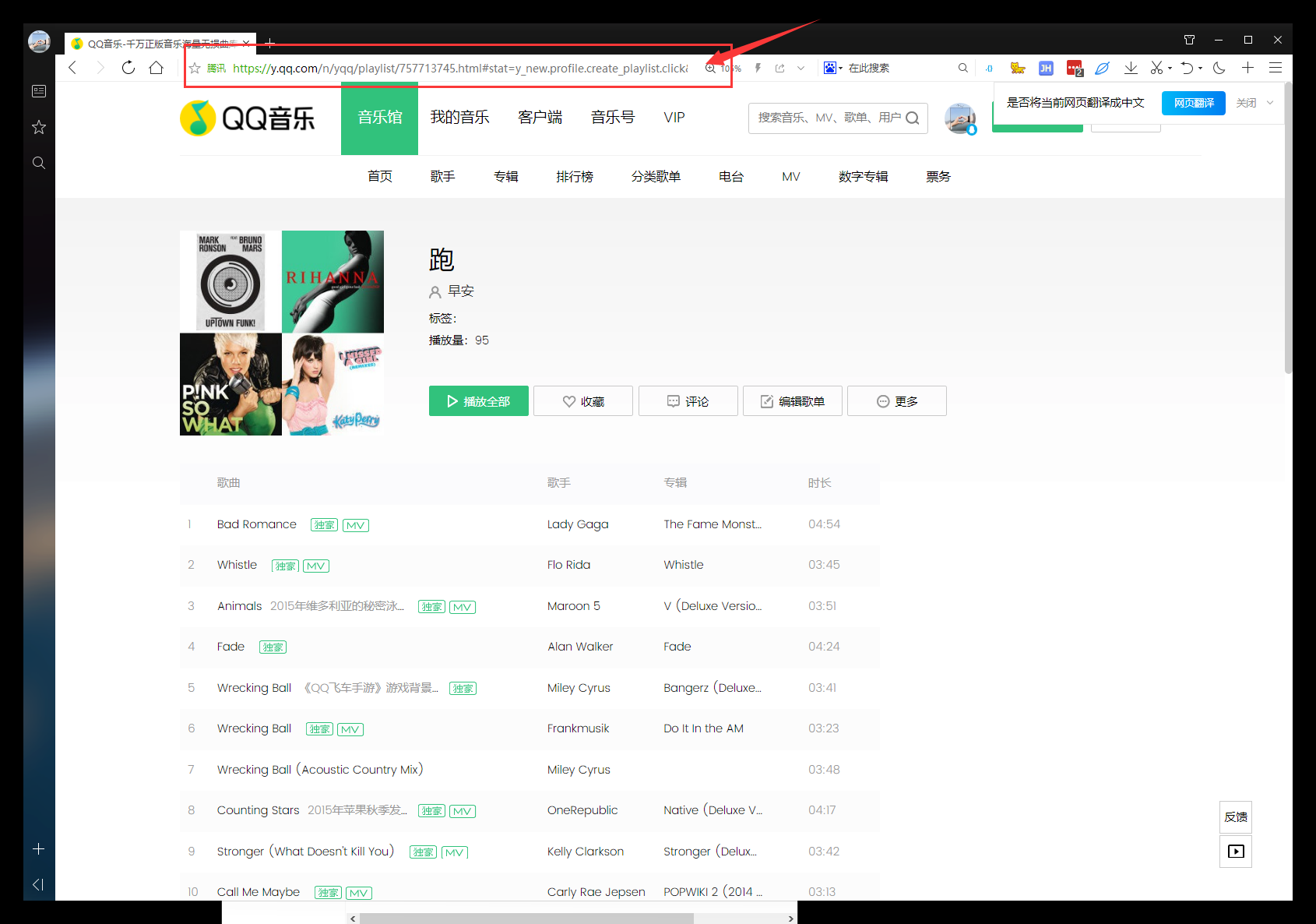Open the browser home page icon
The width and height of the screenshot is (1316, 924).
pos(157,68)
